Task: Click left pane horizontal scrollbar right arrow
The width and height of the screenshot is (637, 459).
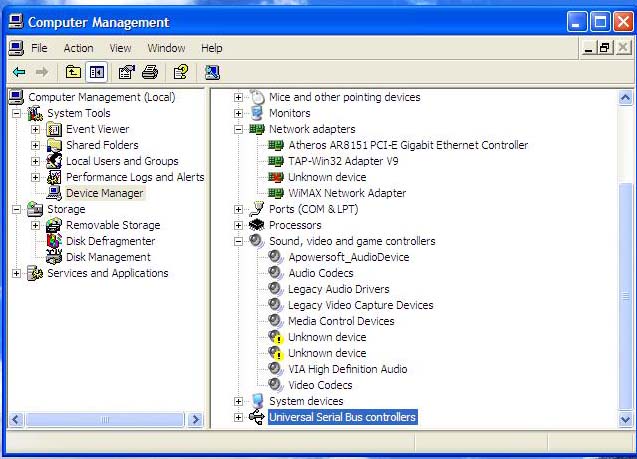Action: (x=195, y=419)
